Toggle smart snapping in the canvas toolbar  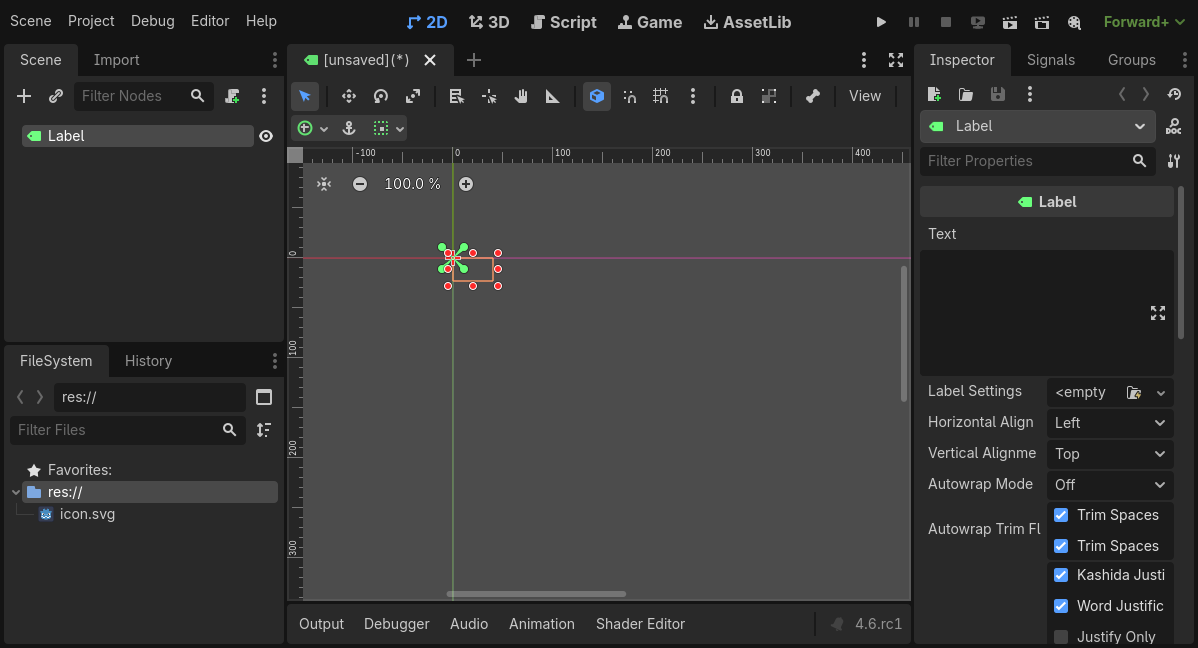tap(629, 96)
